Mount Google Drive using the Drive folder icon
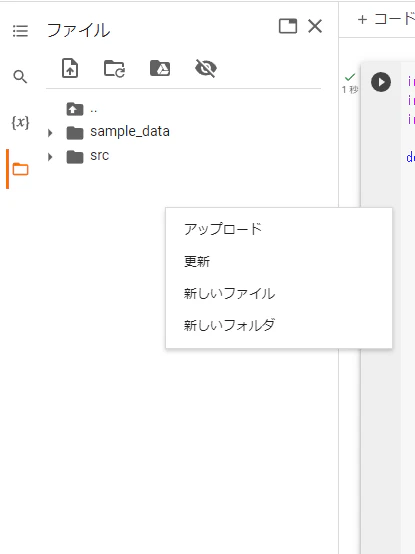 160,68
